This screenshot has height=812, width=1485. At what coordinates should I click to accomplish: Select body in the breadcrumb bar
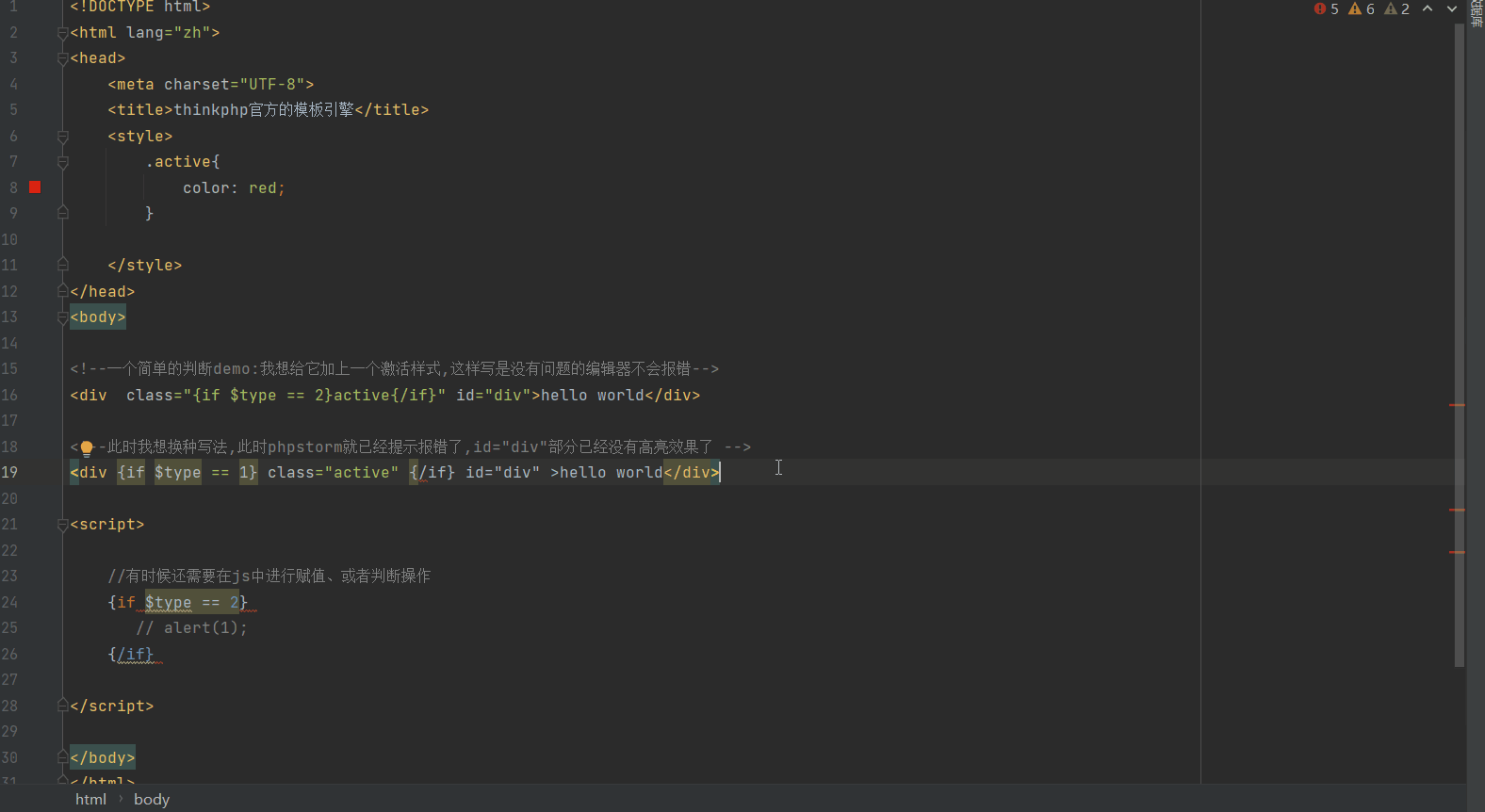(x=152, y=799)
